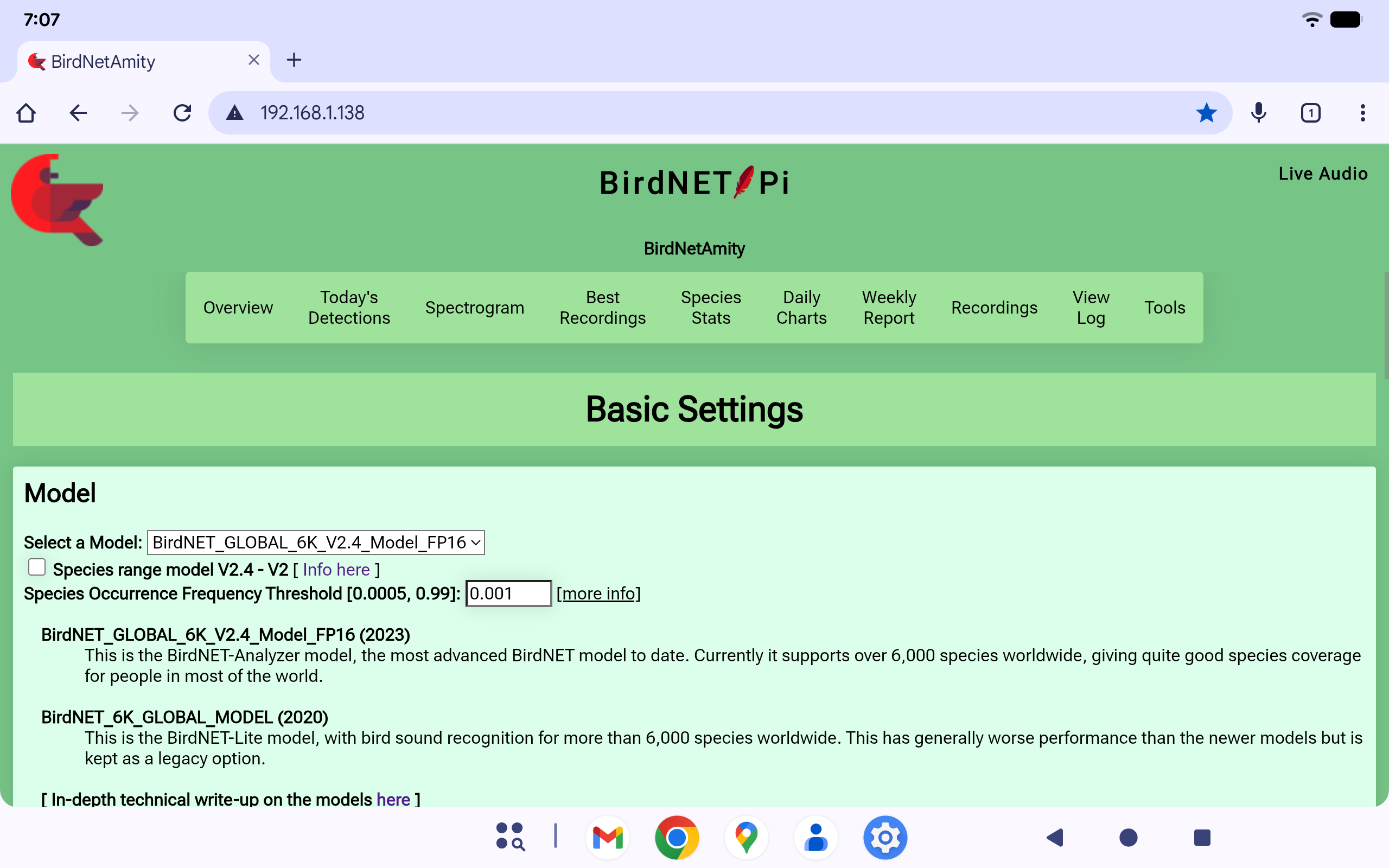The image size is (1389, 868).
Task: Open Gmail from the taskbar
Action: (x=607, y=838)
